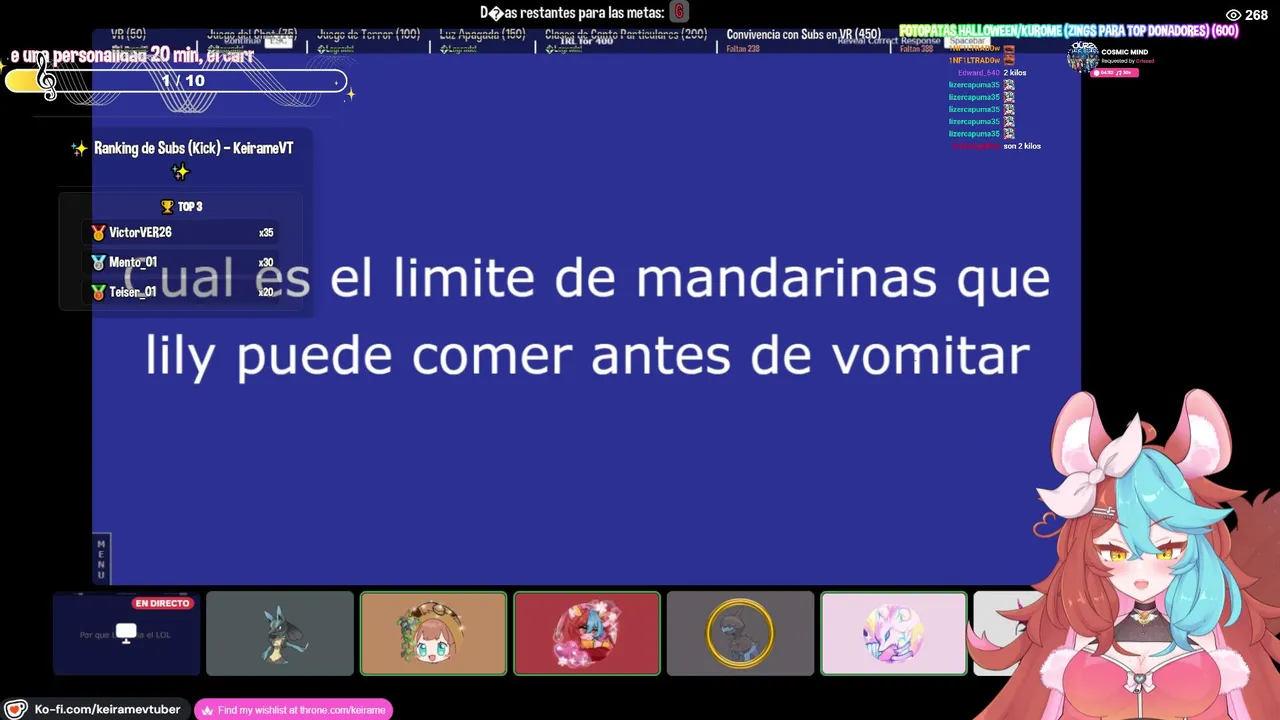Click bronze medal icon beside Teiser_01
The width and height of the screenshot is (1280, 720).
pyautogui.click(x=98, y=292)
